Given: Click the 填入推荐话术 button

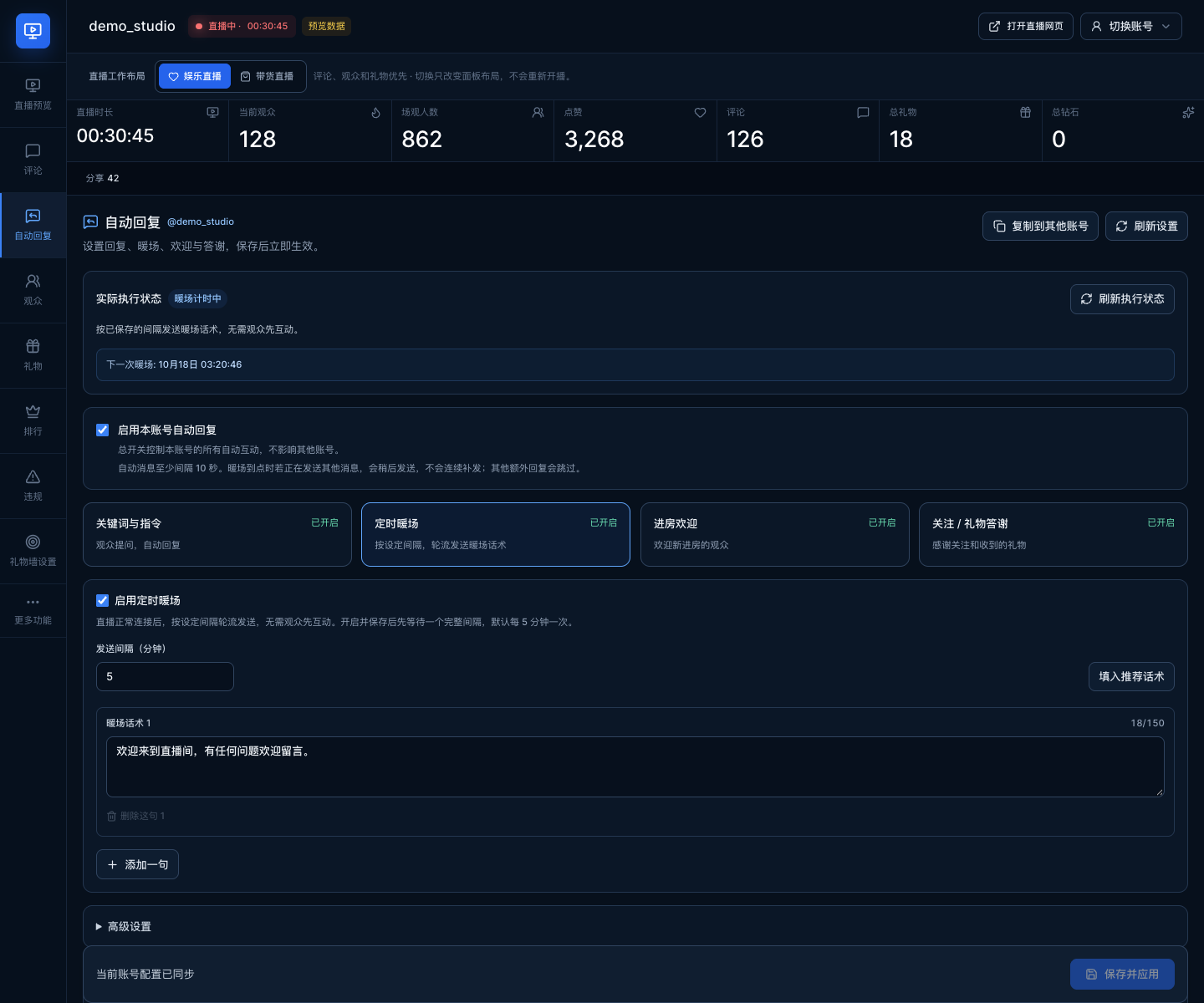Looking at the screenshot, I should tap(1131, 676).
